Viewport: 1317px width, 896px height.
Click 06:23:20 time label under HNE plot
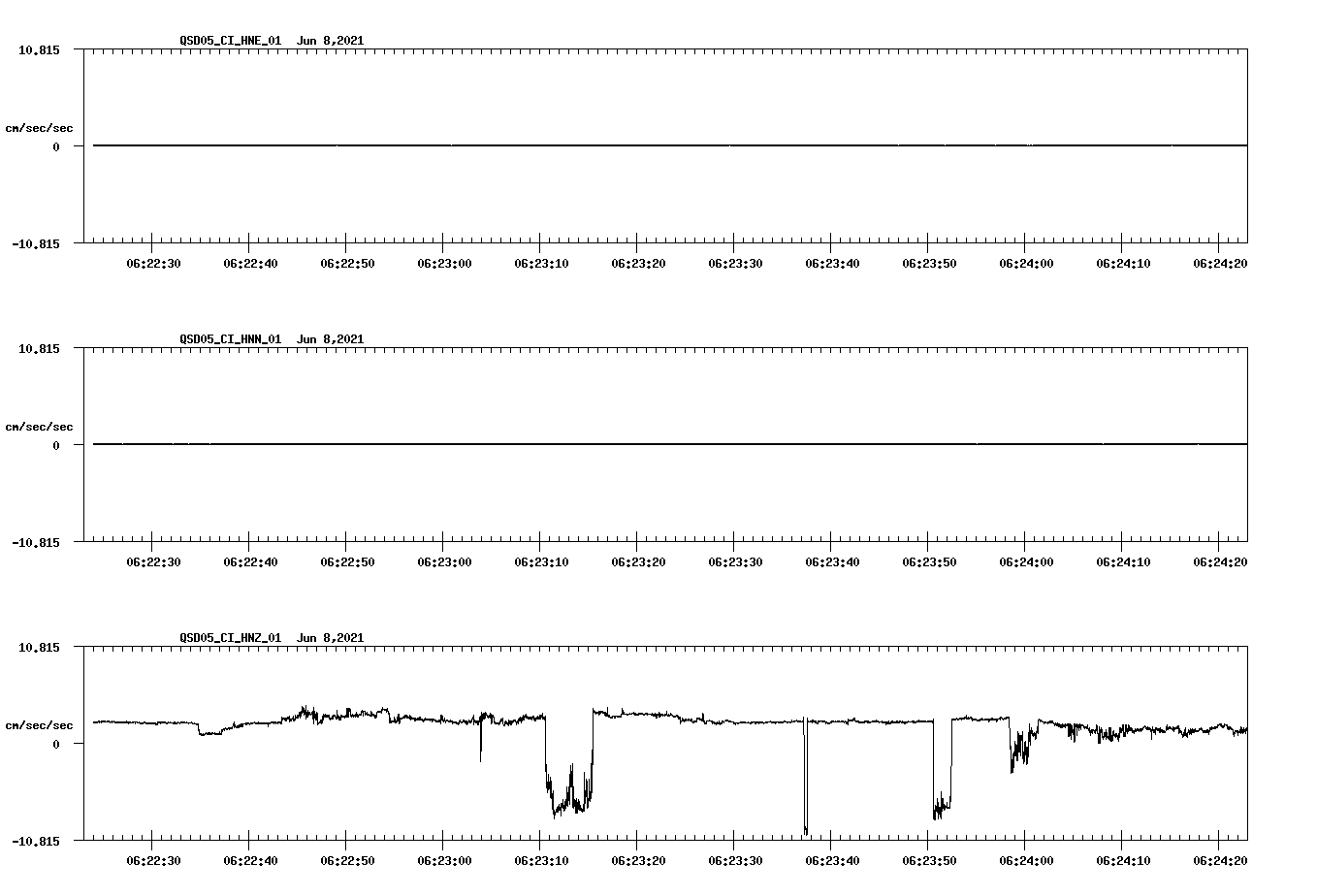(x=638, y=264)
